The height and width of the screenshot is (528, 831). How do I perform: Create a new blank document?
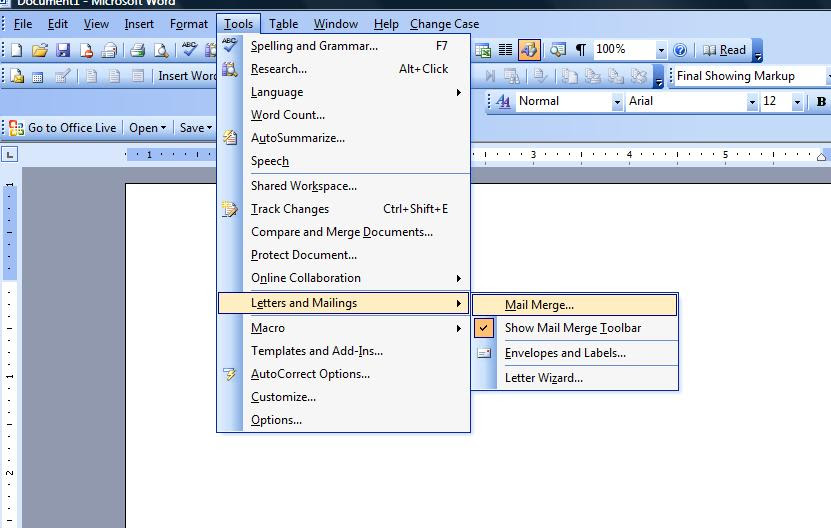[x=16, y=50]
